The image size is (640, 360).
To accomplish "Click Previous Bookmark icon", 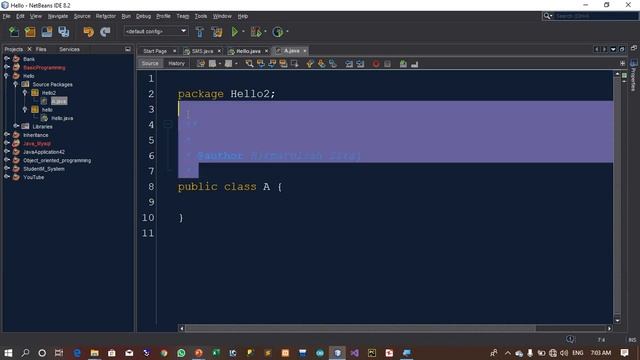I will pos(310,64).
